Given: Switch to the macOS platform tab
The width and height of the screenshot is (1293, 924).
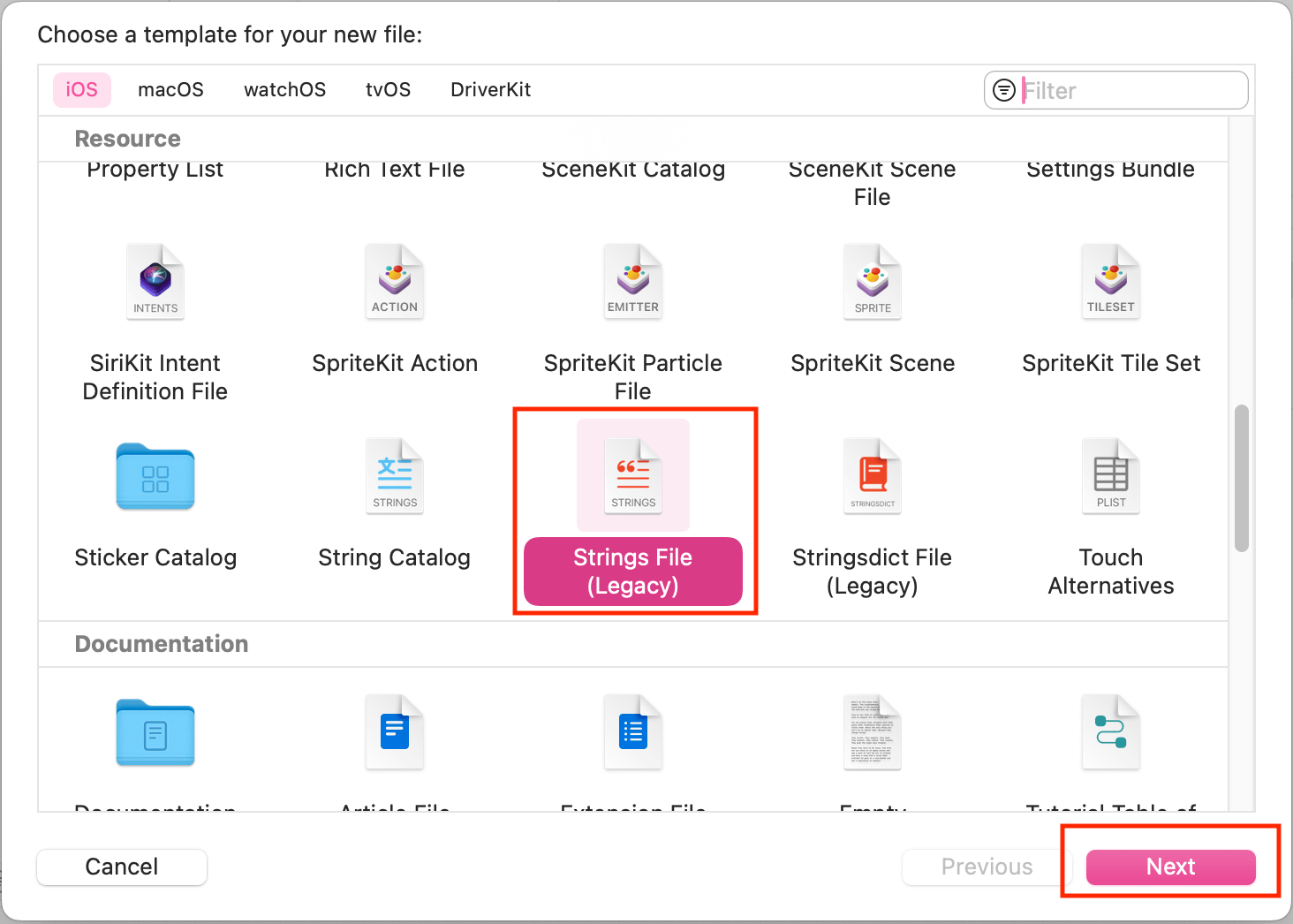Looking at the screenshot, I should (x=170, y=90).
